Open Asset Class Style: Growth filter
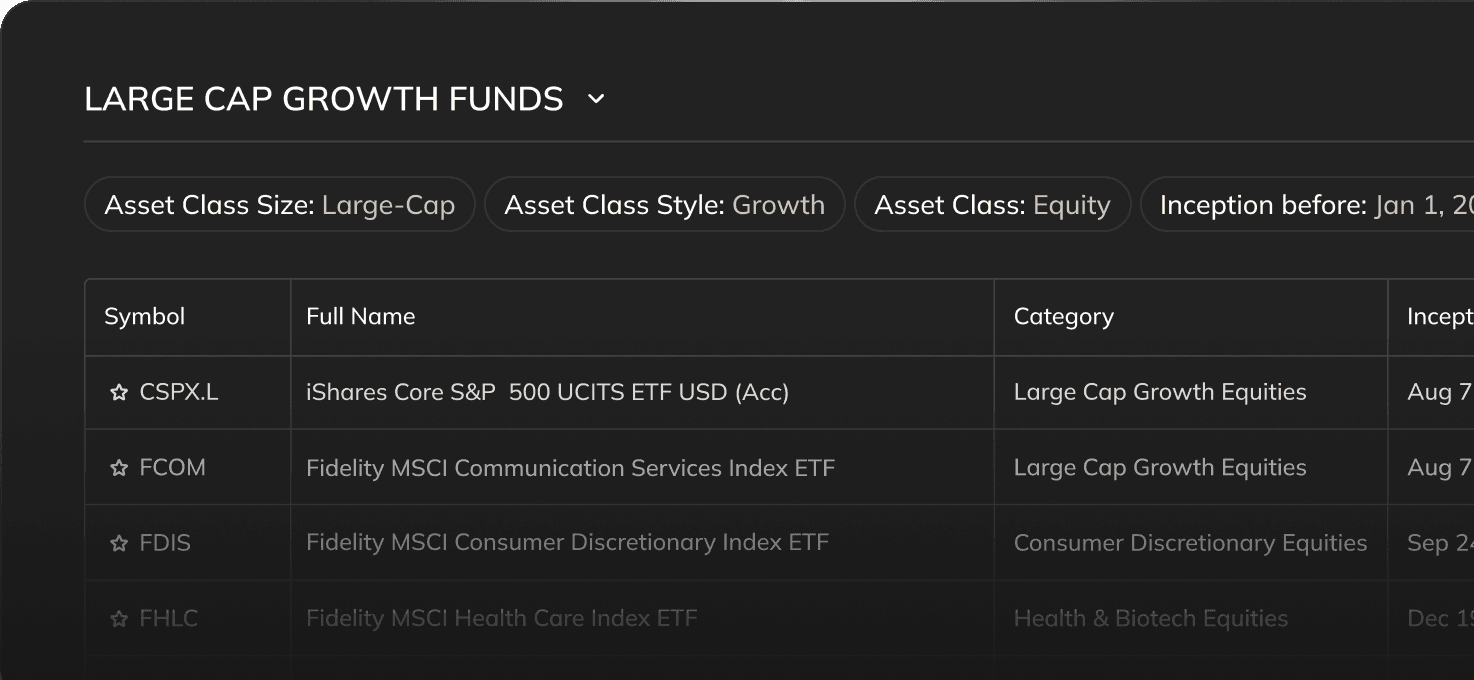The image size is (1474, 680). pyautogui.click(x=664, y=205)
